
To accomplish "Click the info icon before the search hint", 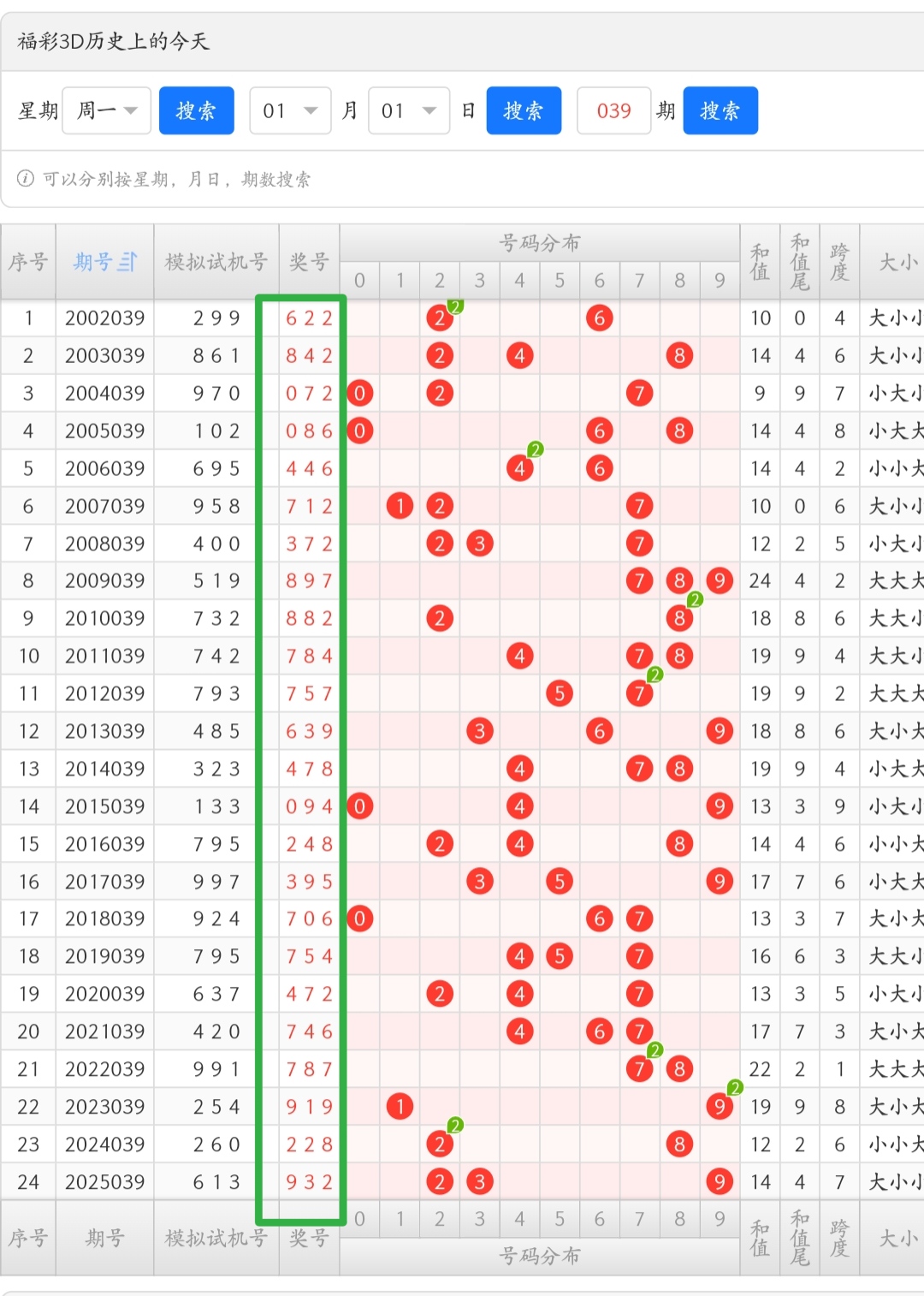I will pyautogui.click(x=26, y=178).
